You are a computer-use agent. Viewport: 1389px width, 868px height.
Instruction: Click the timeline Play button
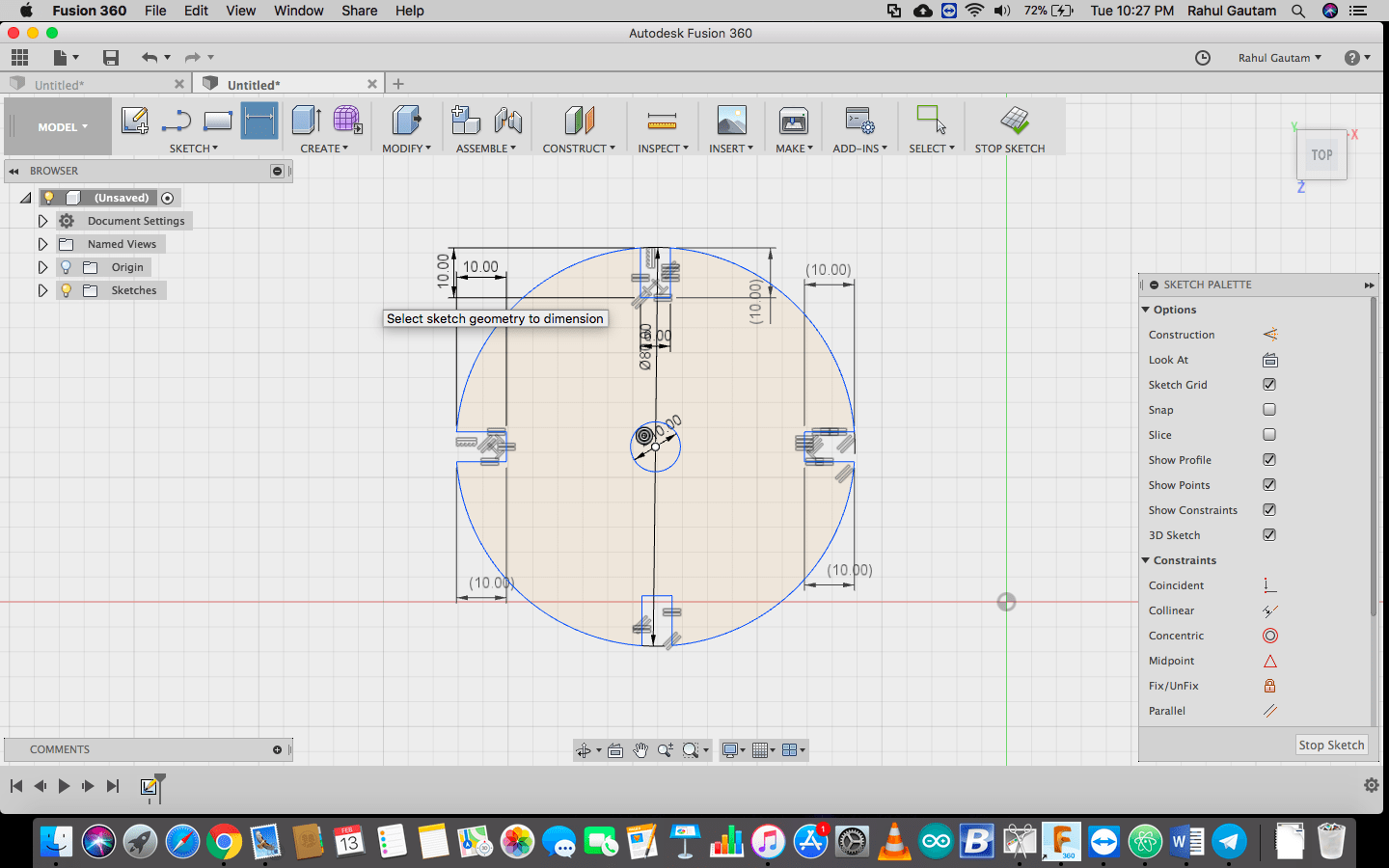pyautogui.click(x=64, y=786)
